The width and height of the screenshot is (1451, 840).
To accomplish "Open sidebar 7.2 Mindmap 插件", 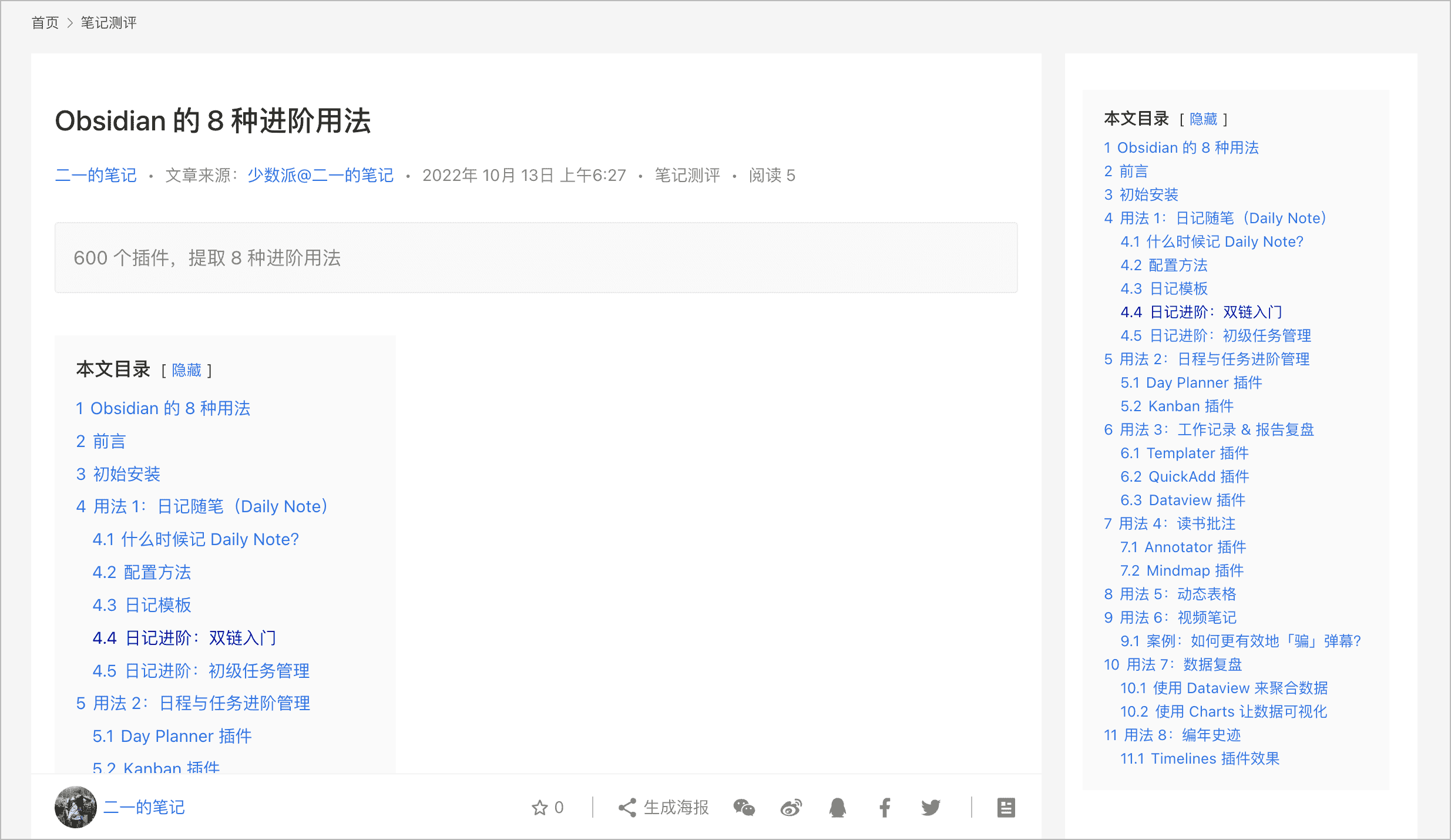I will [1182, 570].
